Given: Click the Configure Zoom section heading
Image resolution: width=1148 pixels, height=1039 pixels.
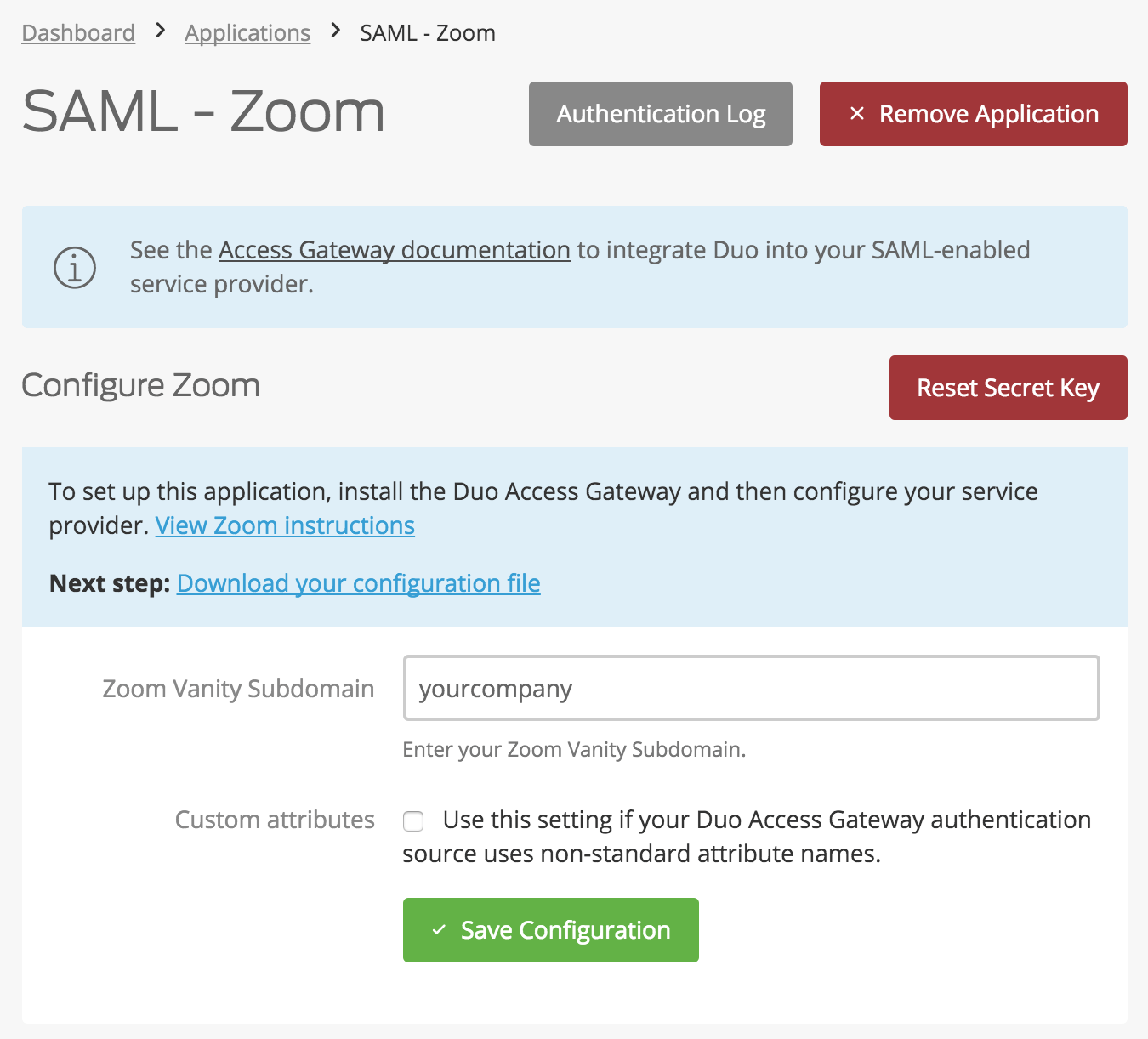Looking at the screenshot, I should click(x=140, y=385).
